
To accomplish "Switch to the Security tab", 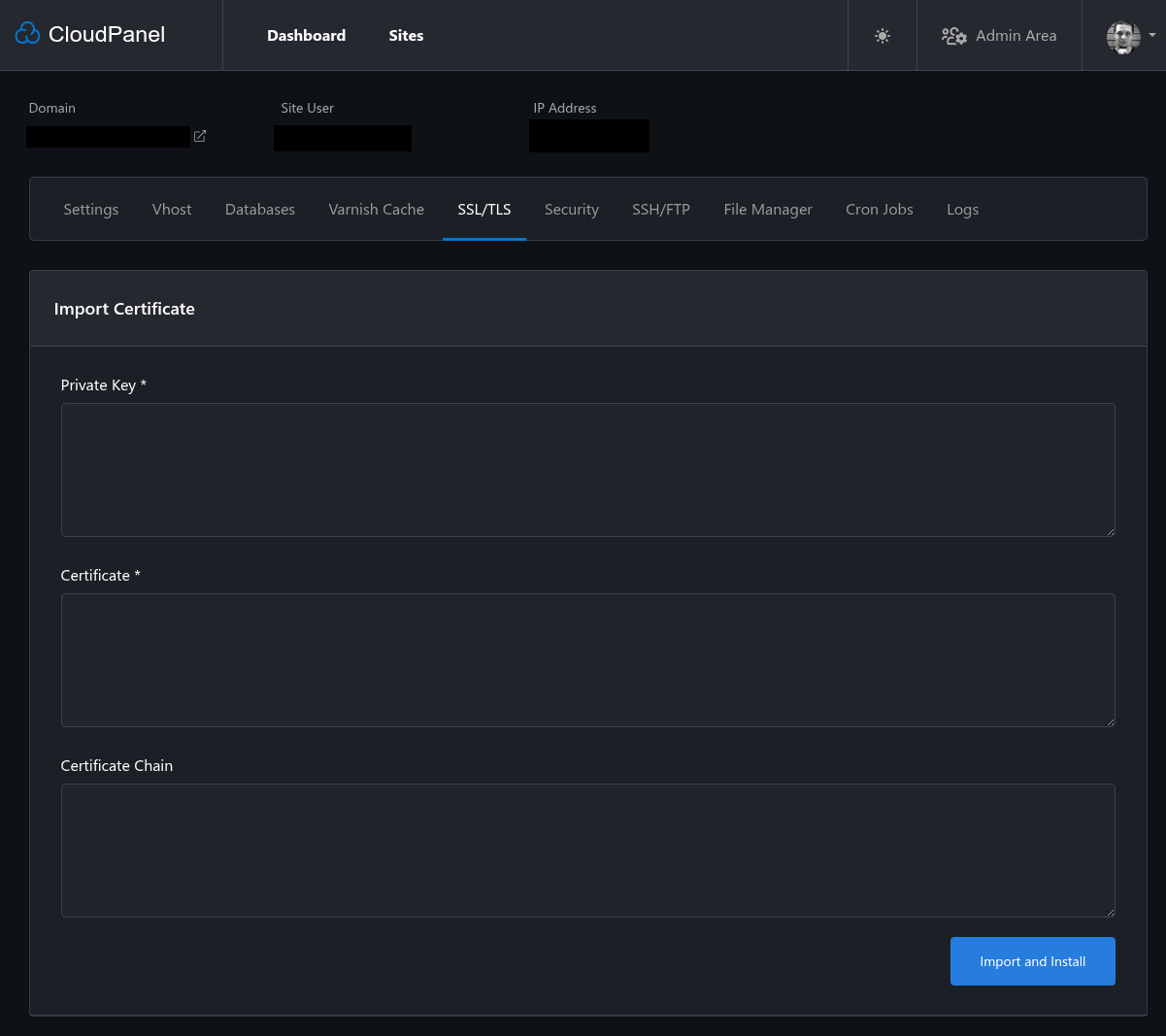I will tap(572, 209).
